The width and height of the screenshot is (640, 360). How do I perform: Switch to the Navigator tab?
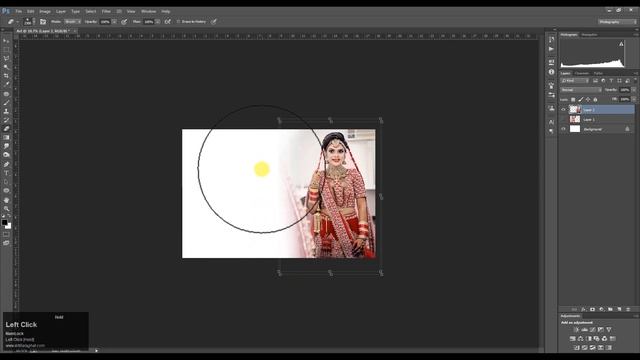coord(589,35)
